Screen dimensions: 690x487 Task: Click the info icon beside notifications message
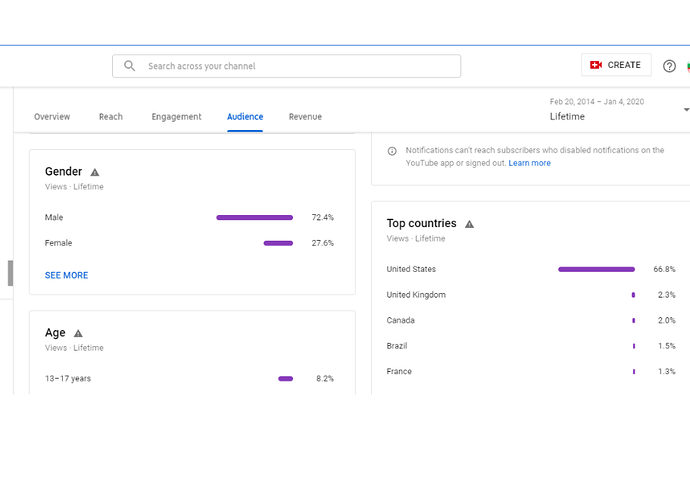pos(392,151)
